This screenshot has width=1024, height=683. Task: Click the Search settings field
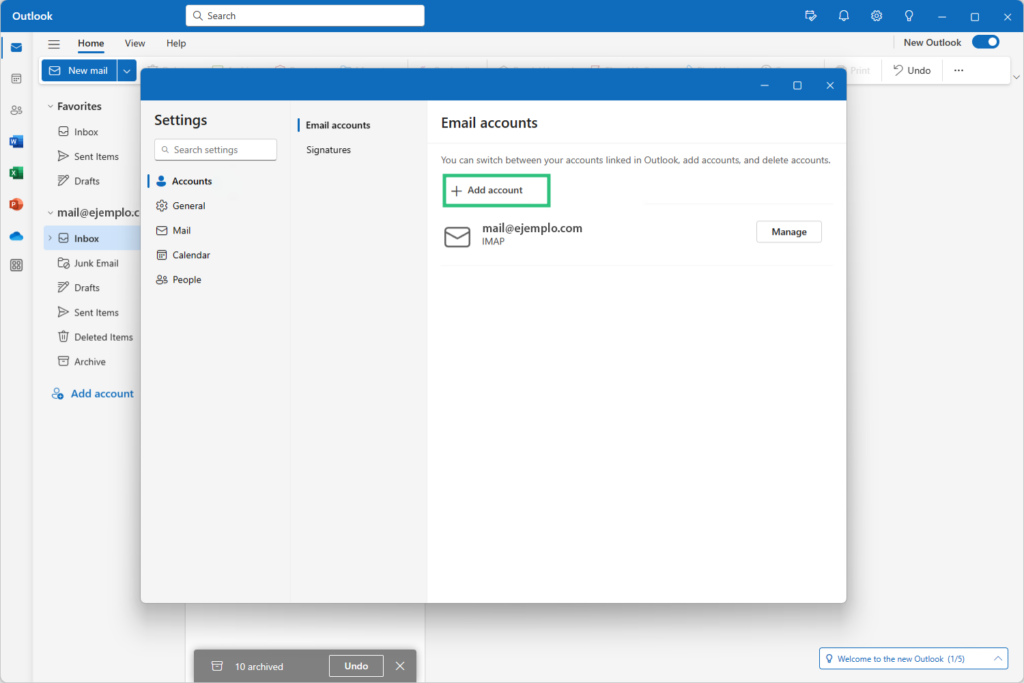click(216, 150)
